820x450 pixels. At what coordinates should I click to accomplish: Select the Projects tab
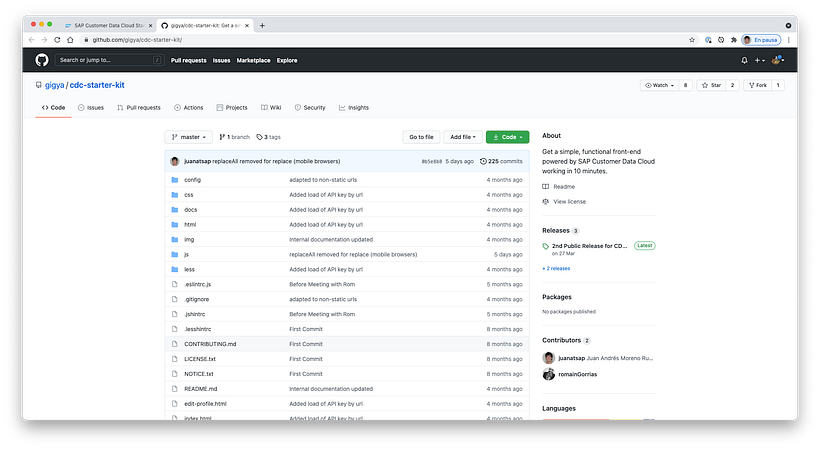point(232,107)
